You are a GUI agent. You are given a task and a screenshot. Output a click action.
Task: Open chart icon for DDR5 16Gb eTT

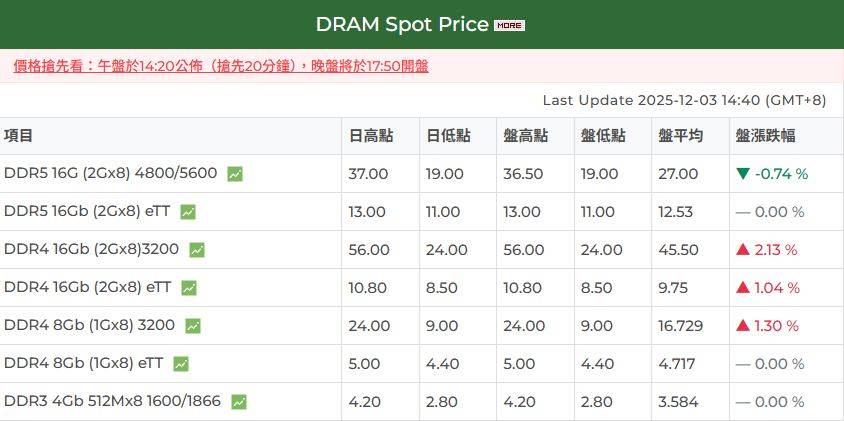(187, 212)
